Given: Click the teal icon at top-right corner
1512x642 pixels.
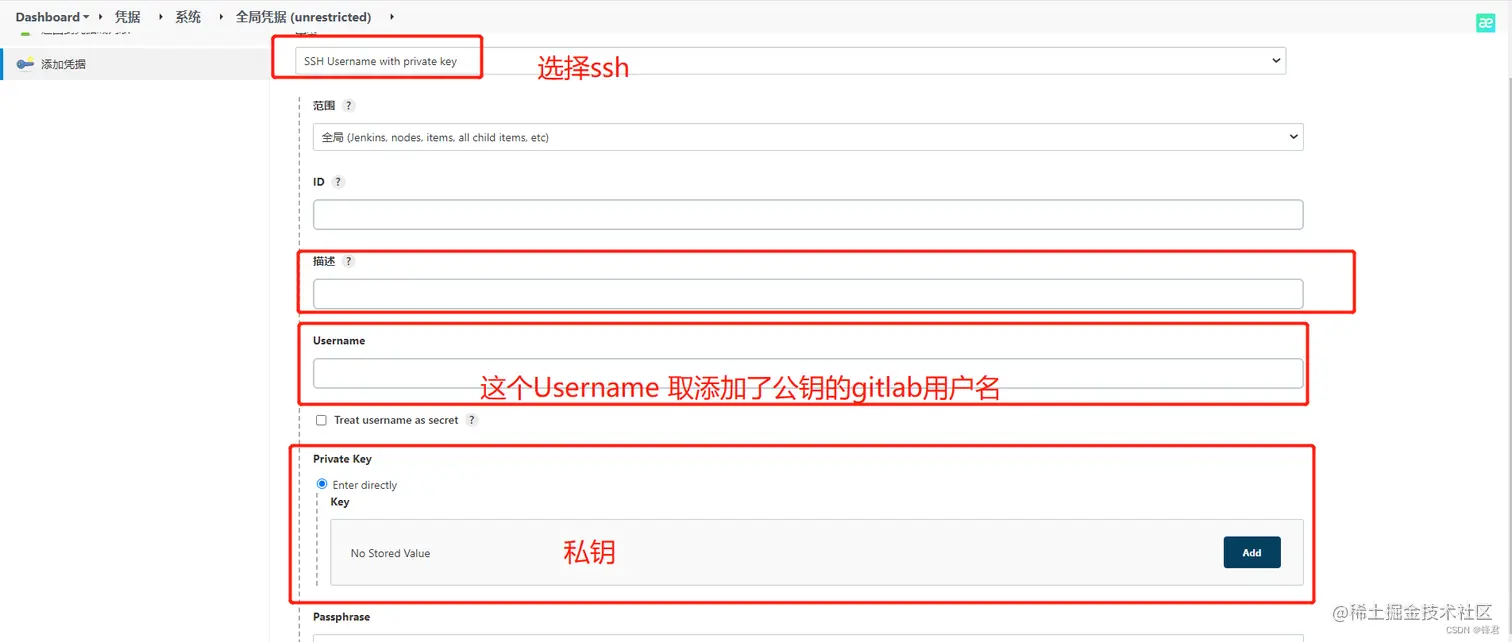Looking at the screenshot, I should pos(1486,24).
